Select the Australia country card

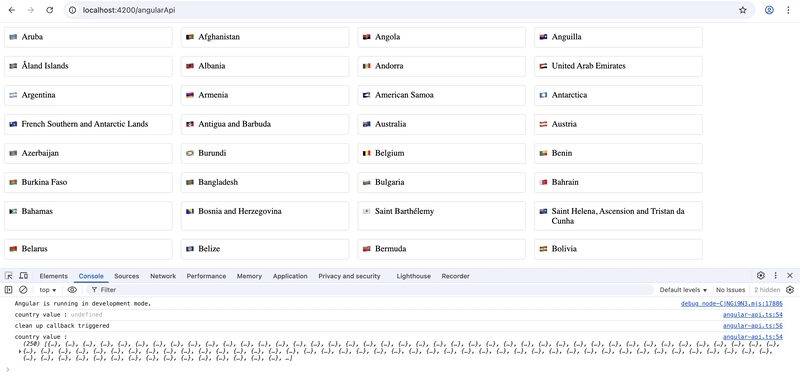click(x=441, y=124)
